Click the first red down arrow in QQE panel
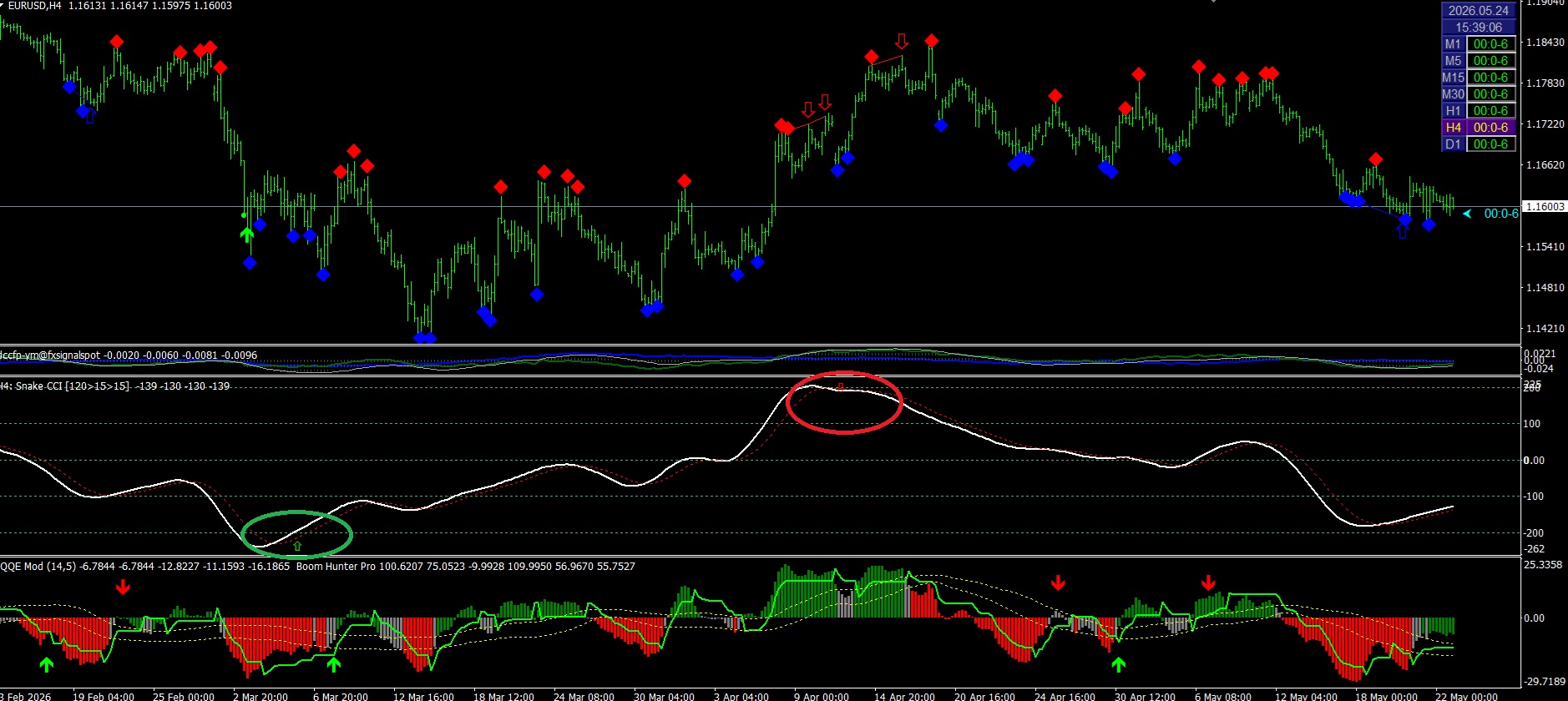 [124, 587]
